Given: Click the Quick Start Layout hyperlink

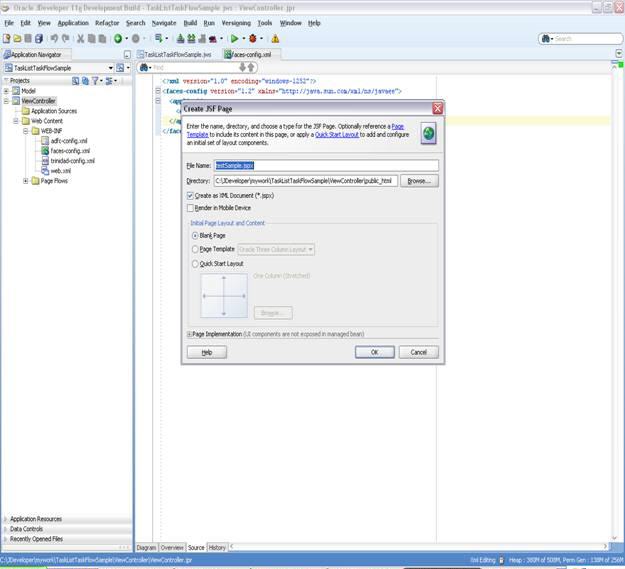Looking at the screenshot, I should click(337, 135).
